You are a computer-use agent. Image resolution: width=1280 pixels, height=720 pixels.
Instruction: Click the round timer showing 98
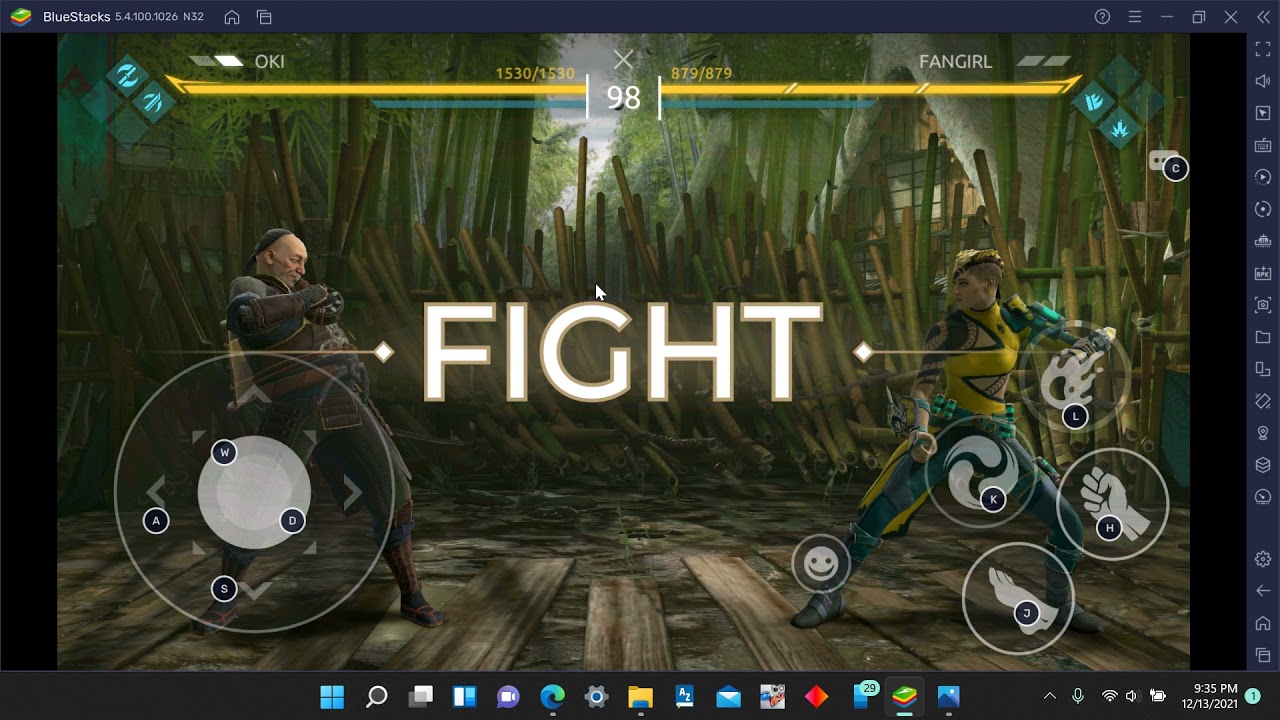pos(623,97)
